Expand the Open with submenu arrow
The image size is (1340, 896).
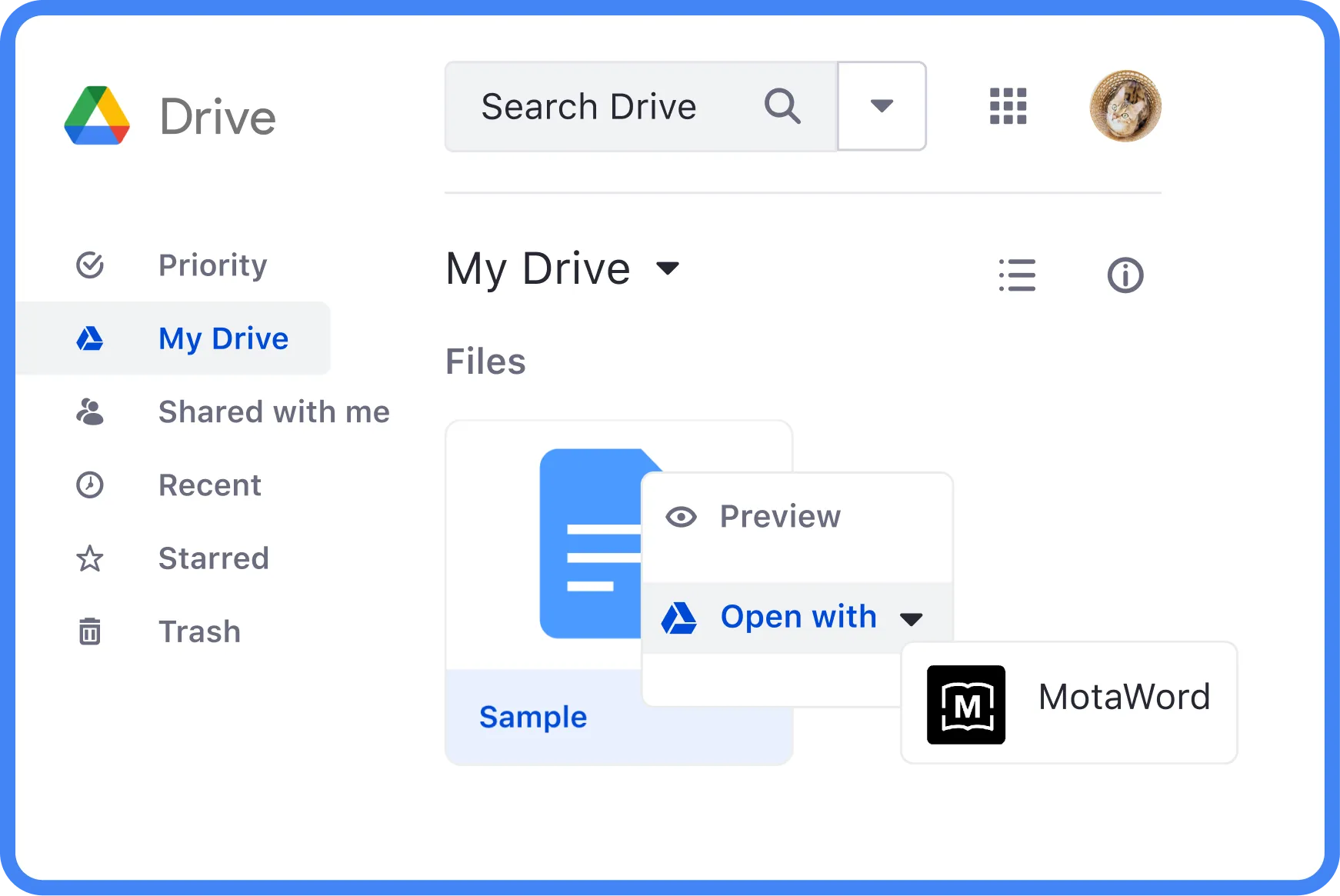[912, 618]
